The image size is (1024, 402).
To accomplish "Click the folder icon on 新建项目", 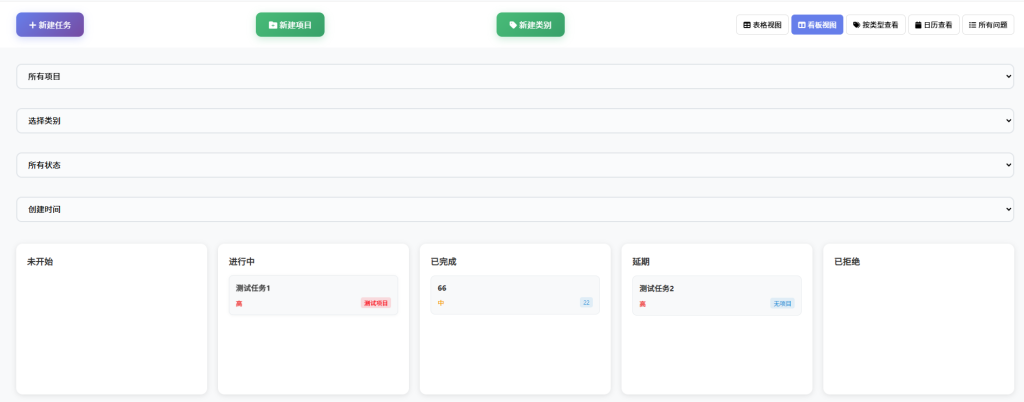I will point(273,25).
